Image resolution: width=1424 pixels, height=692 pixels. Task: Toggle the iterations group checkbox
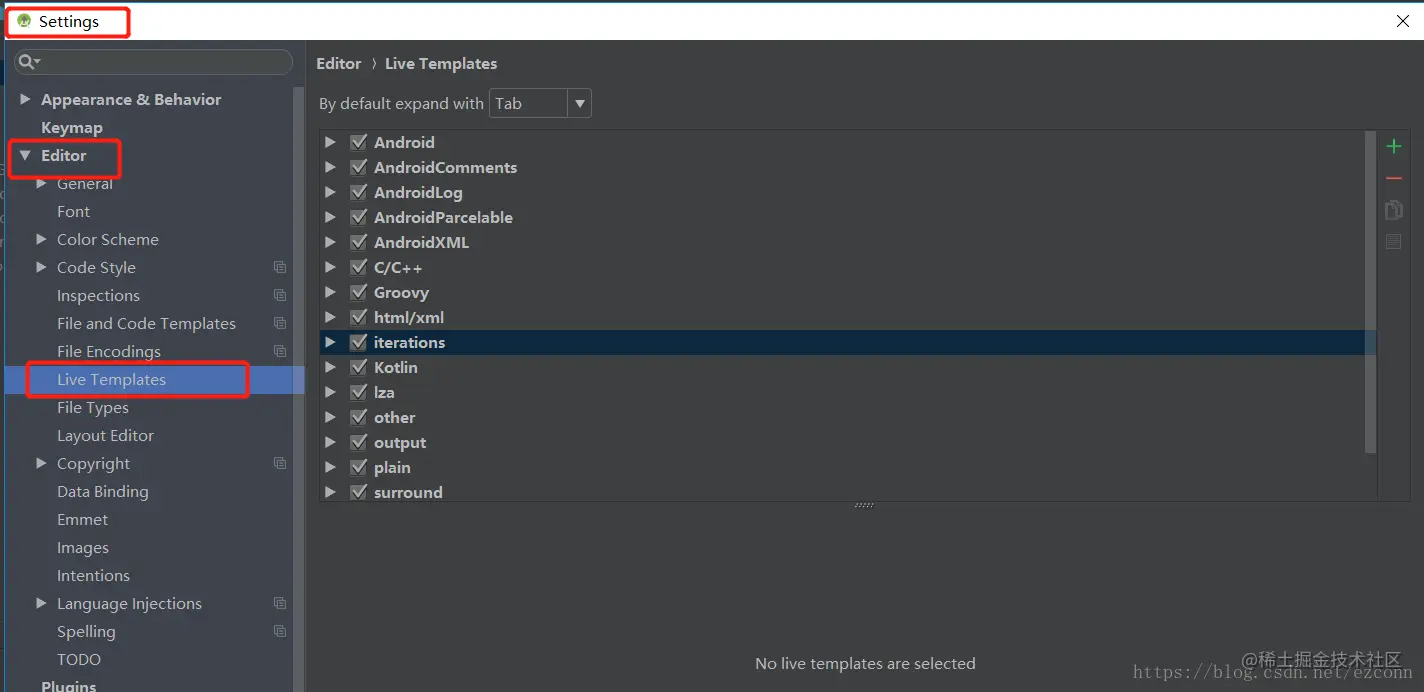pyautogui.click(x=359, y=342)
